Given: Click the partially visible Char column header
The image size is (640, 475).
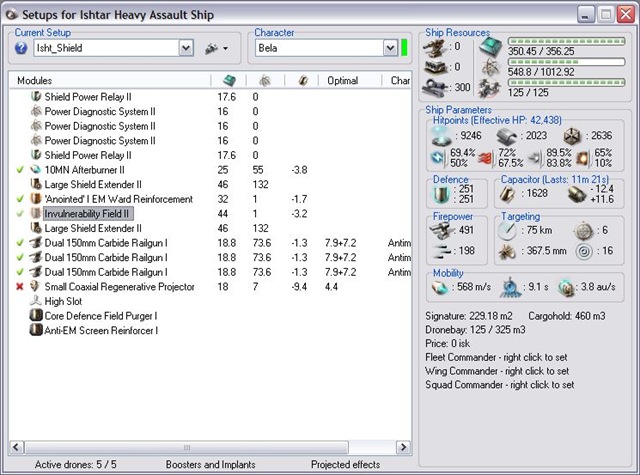Looking at the screenshot, I should tap(396, 80).
